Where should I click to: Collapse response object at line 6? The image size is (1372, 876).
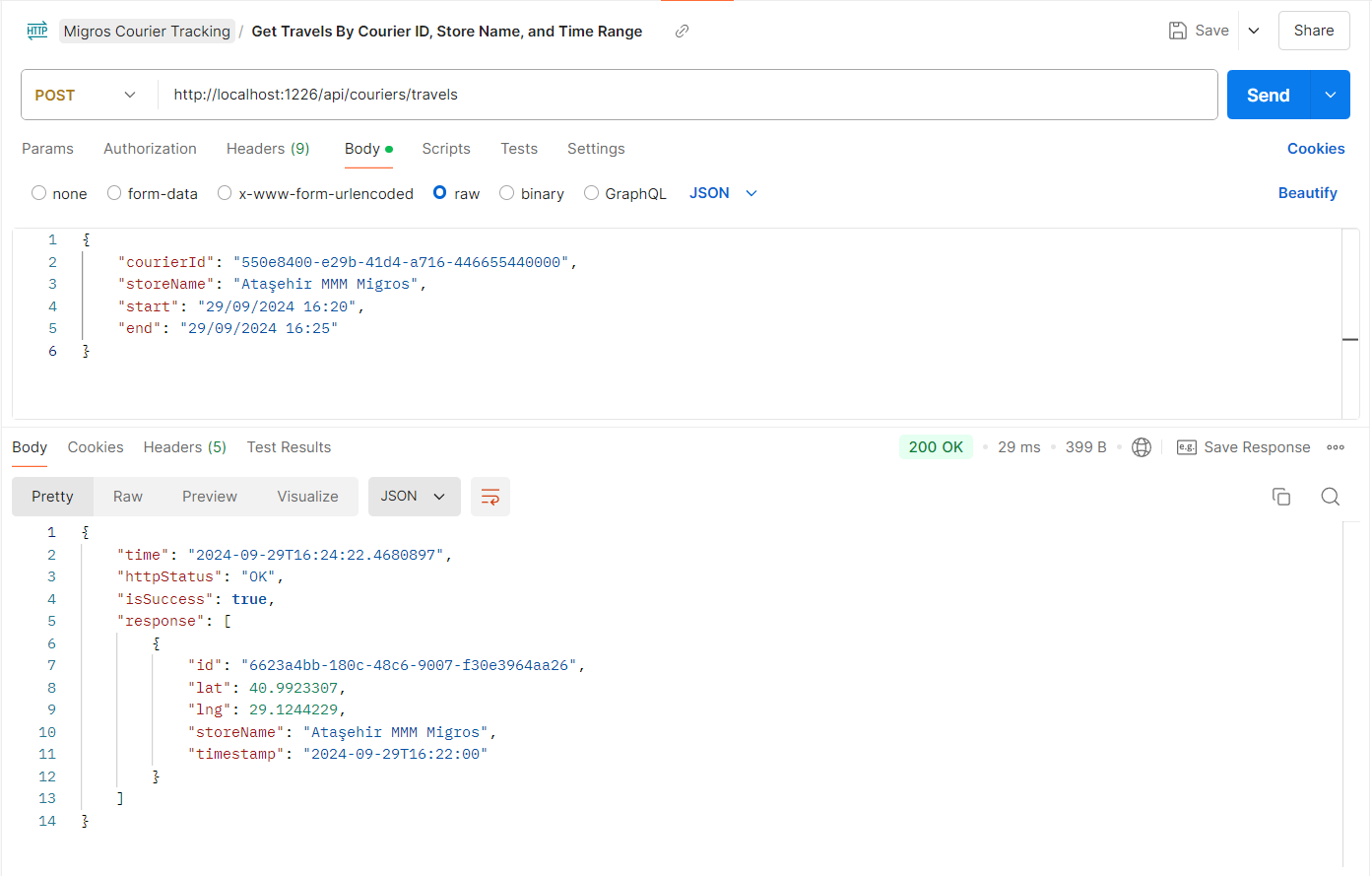tap(156, 643)
